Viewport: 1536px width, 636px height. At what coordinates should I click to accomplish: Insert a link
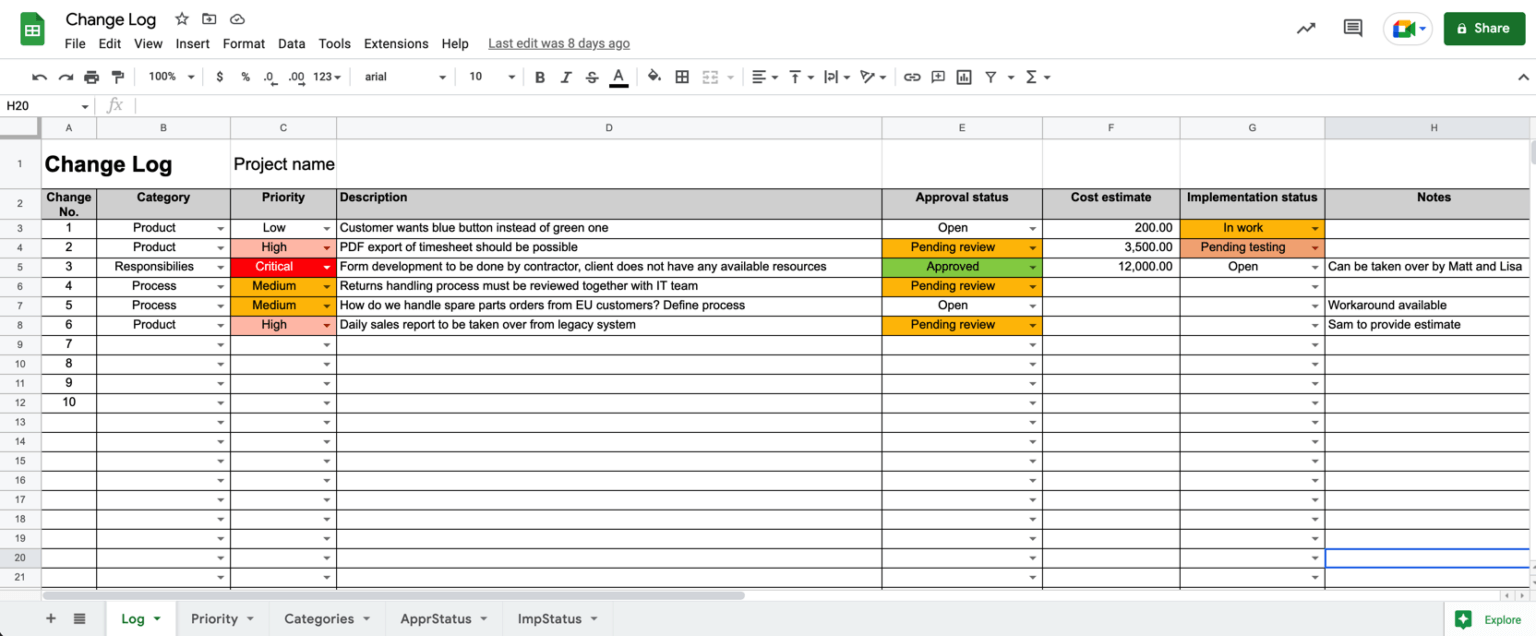(x=911, y=76)
